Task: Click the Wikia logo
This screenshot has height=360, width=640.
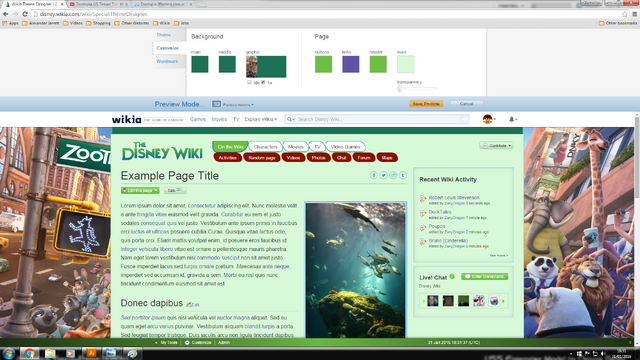Action: point(127,119)
